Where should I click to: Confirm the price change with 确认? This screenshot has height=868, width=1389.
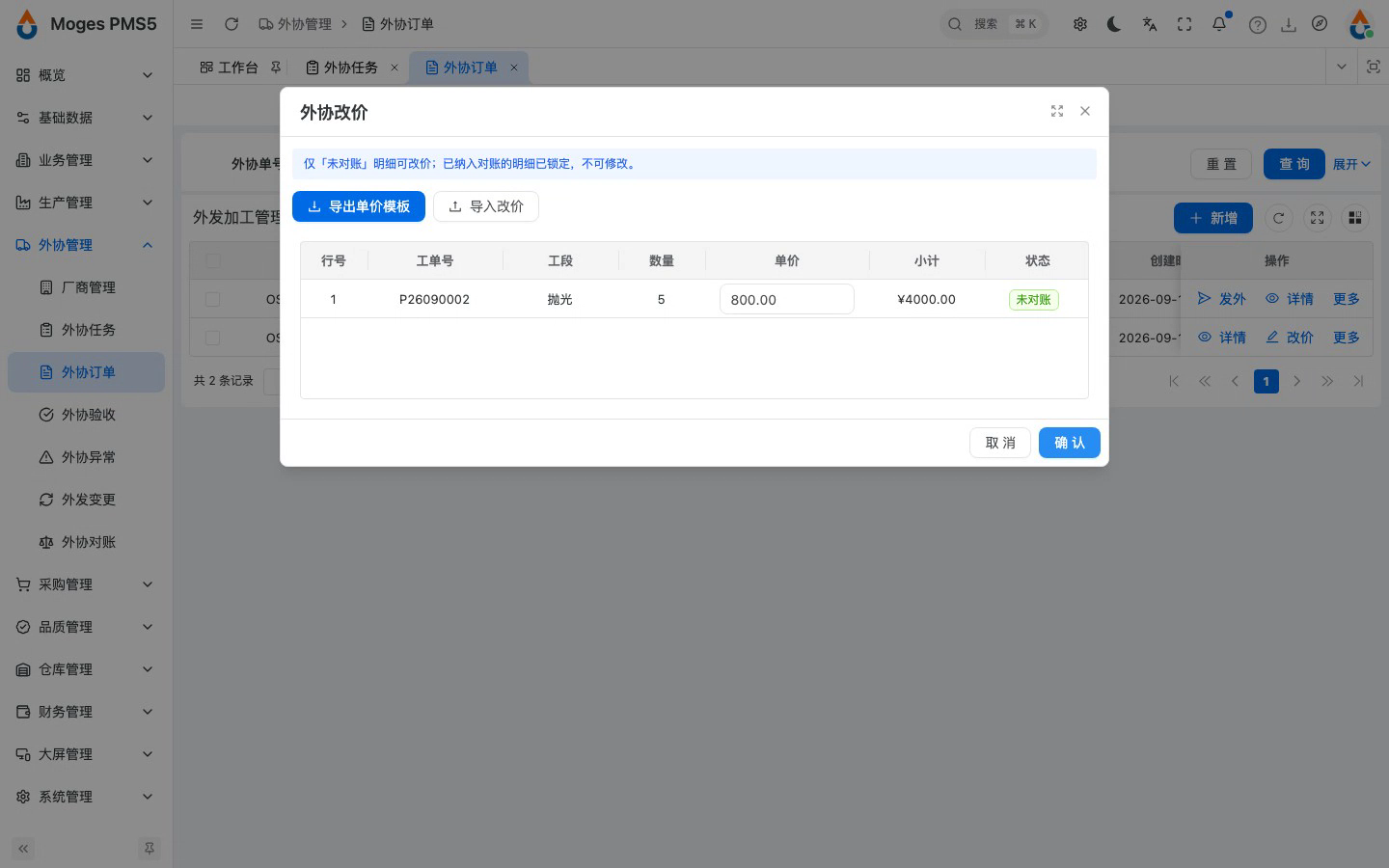point(1070,443)
